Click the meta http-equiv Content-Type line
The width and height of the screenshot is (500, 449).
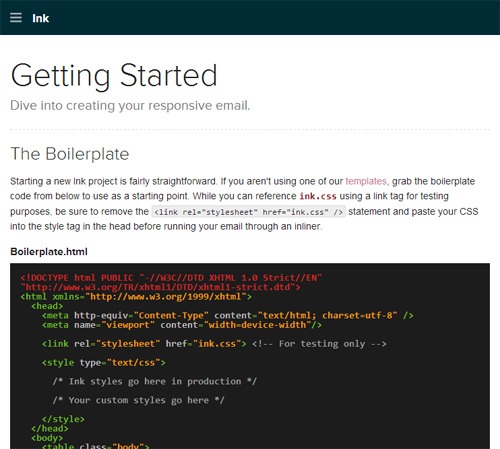pos(228,315)
